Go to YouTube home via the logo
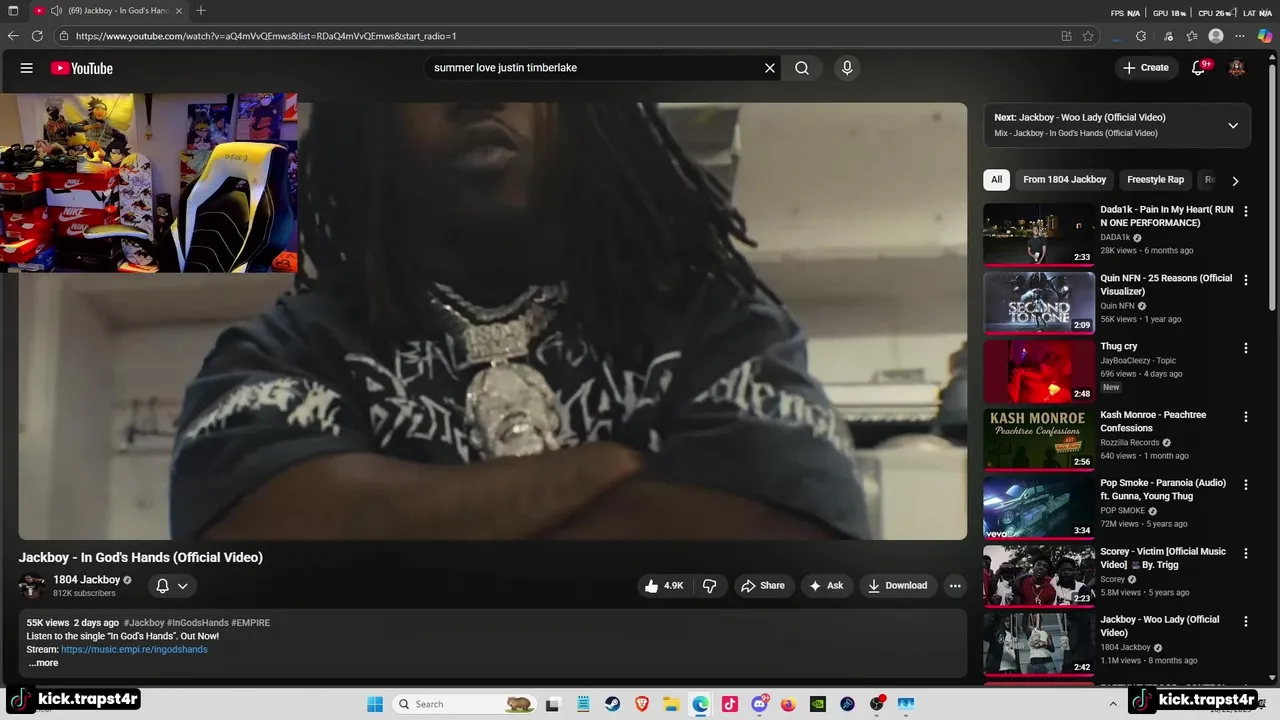Image resolution: width=1280 pixels, height=720 pixels. click(x=82, y=68)
